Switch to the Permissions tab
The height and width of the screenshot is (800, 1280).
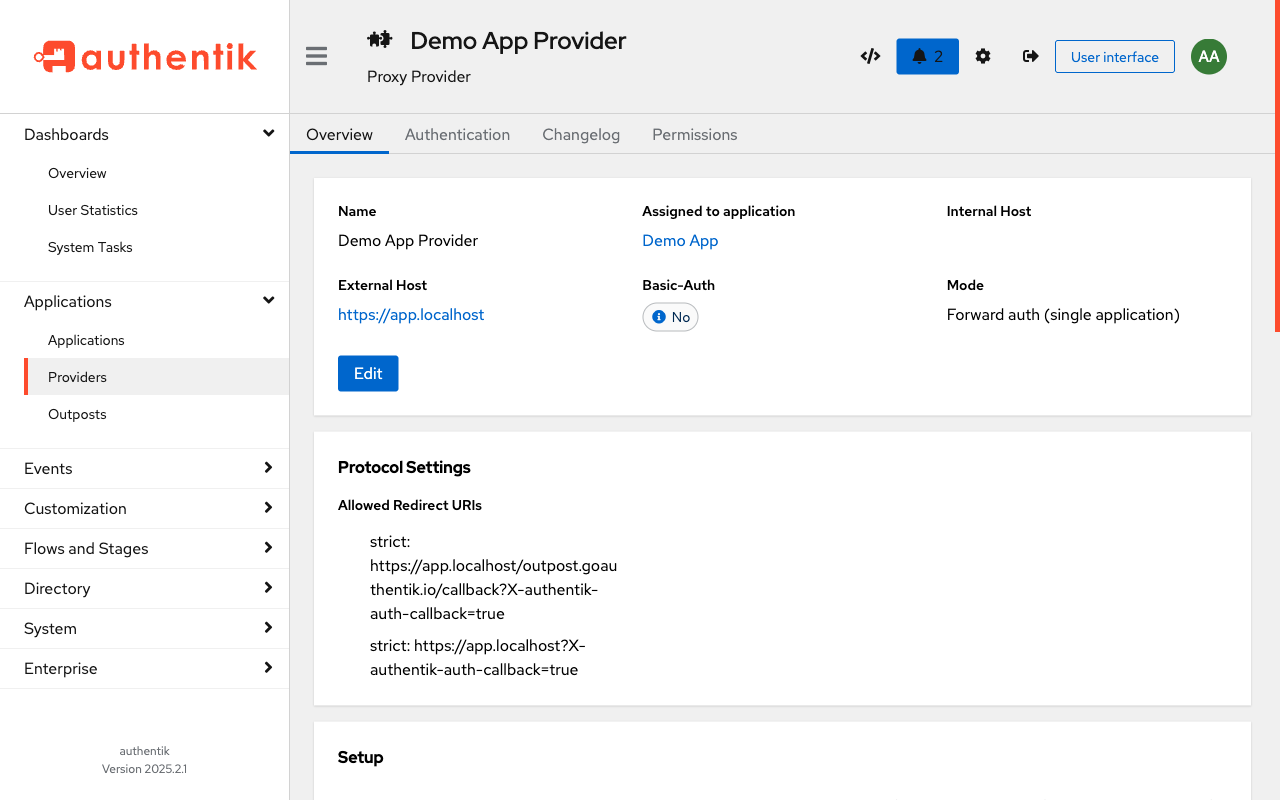694,134
